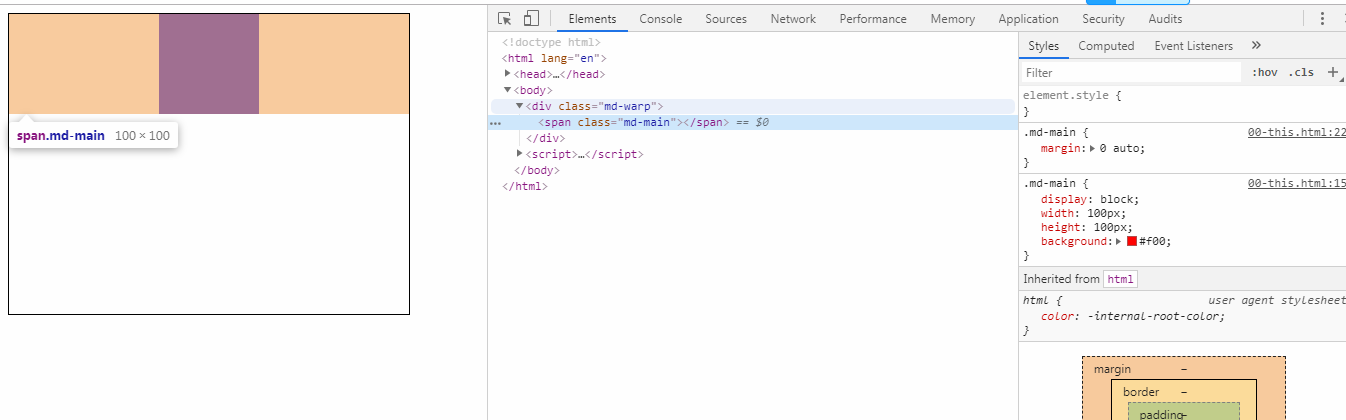The width and height of the screenshot is (1346, 420).
Task: Show more Styles pane tabs with chevron
Action: [1256, 45]
